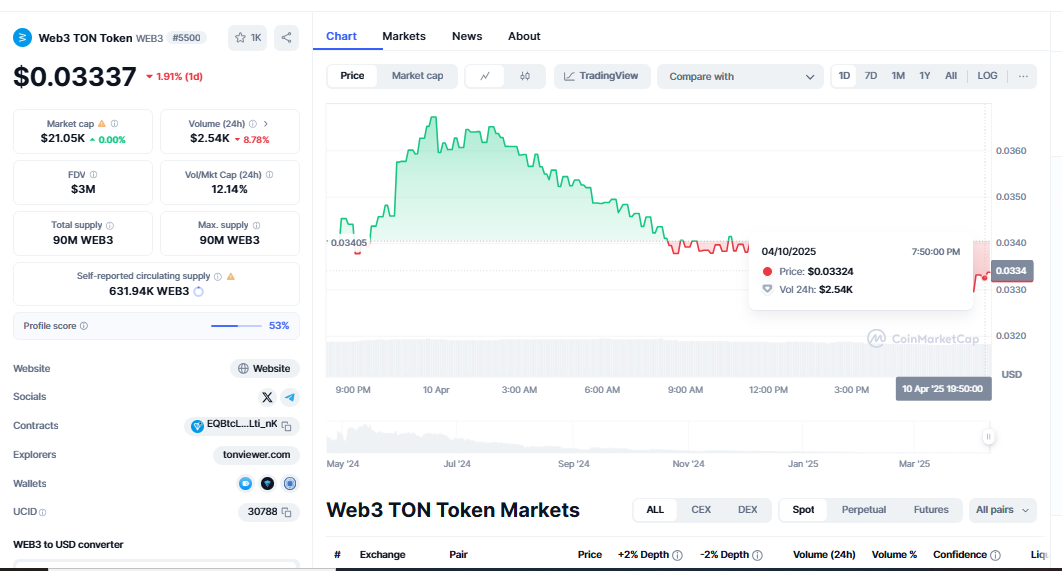Select the Price chart toggle

click(x=352, y=76)
